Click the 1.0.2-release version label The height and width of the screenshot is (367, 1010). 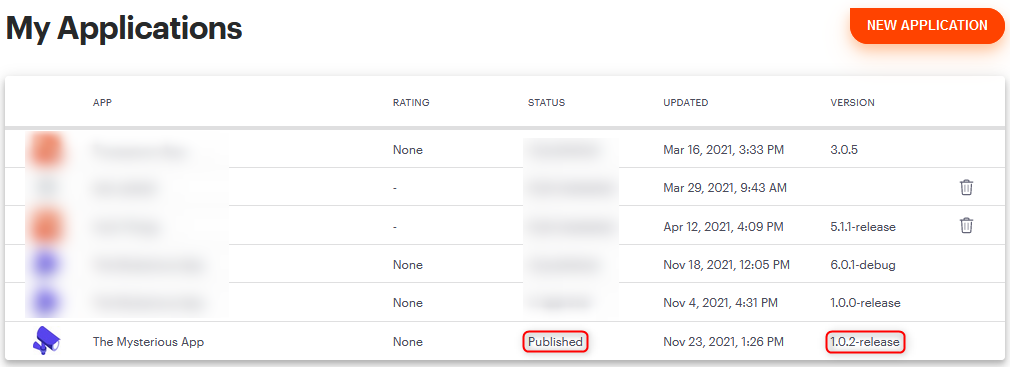[x=865, y=342]
